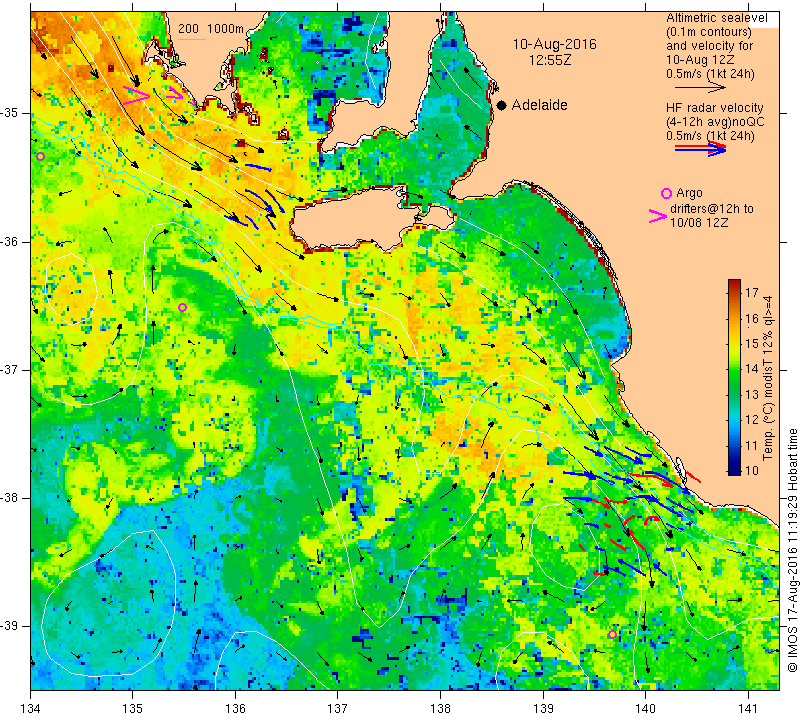Click longitude axis label '139'

coord(543,709)
